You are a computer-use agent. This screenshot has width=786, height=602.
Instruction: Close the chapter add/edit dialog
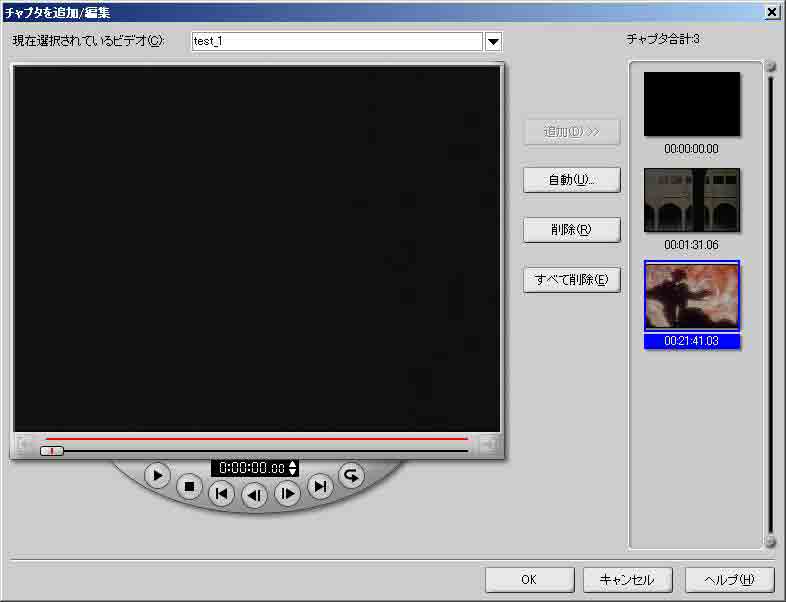772,13
